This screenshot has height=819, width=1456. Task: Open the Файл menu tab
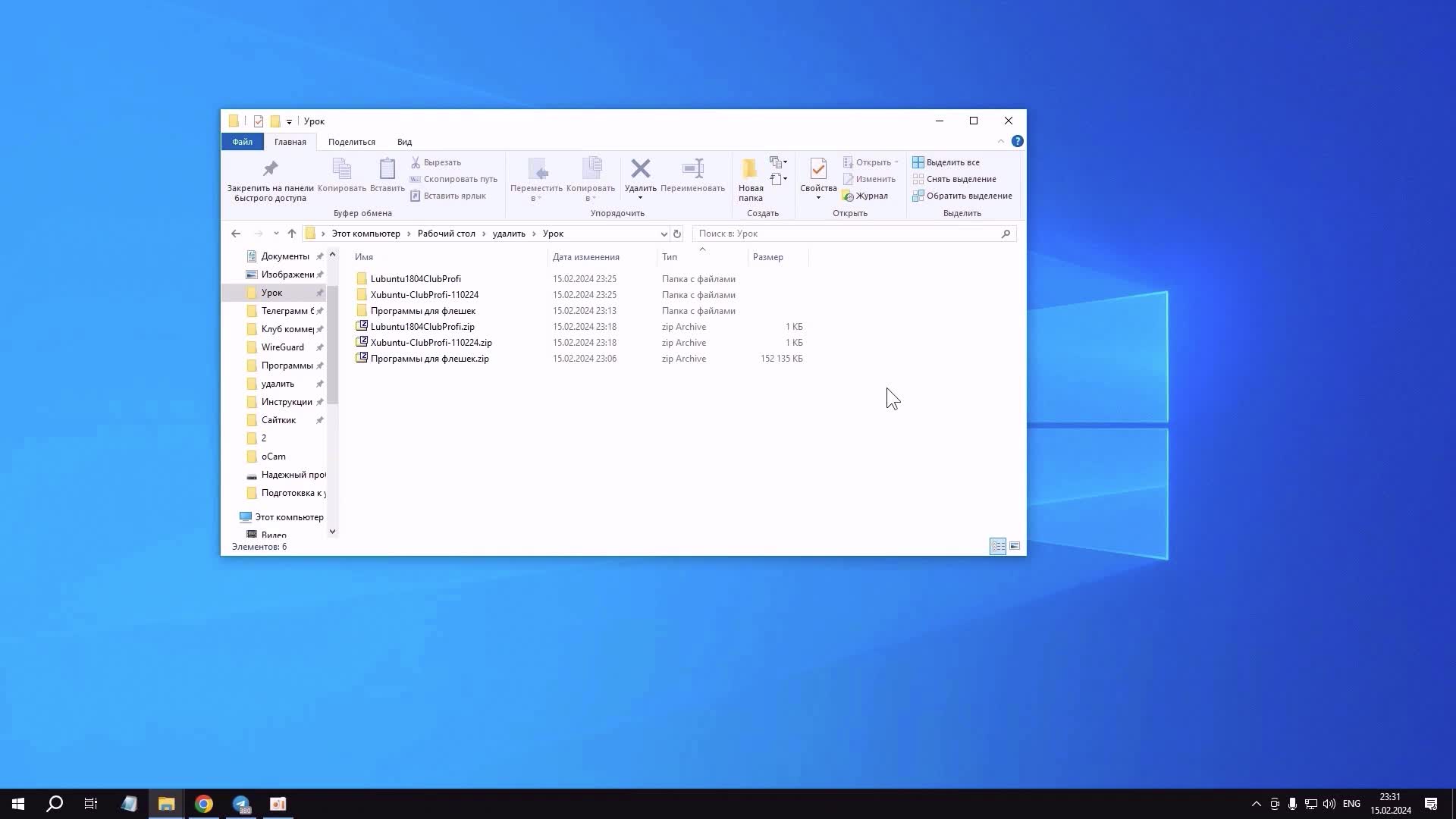[x=242, y=142]
